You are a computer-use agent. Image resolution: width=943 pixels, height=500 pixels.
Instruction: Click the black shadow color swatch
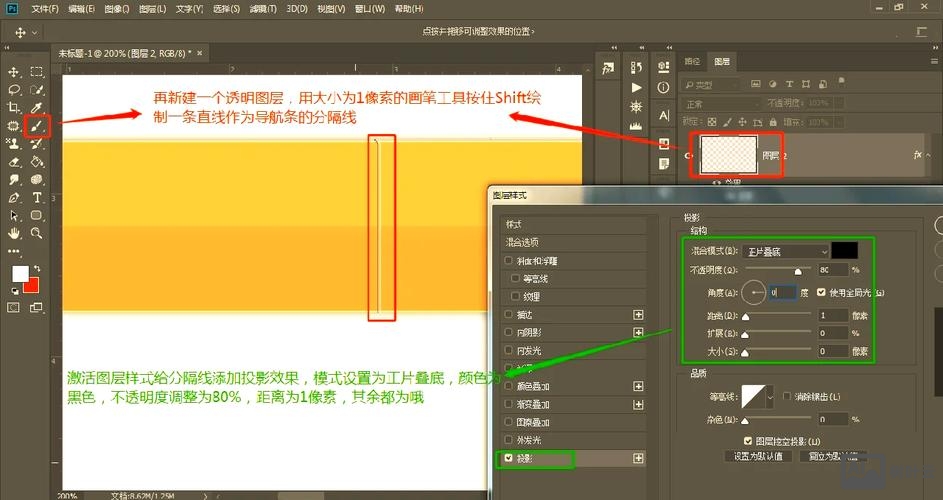coord(844,250)
